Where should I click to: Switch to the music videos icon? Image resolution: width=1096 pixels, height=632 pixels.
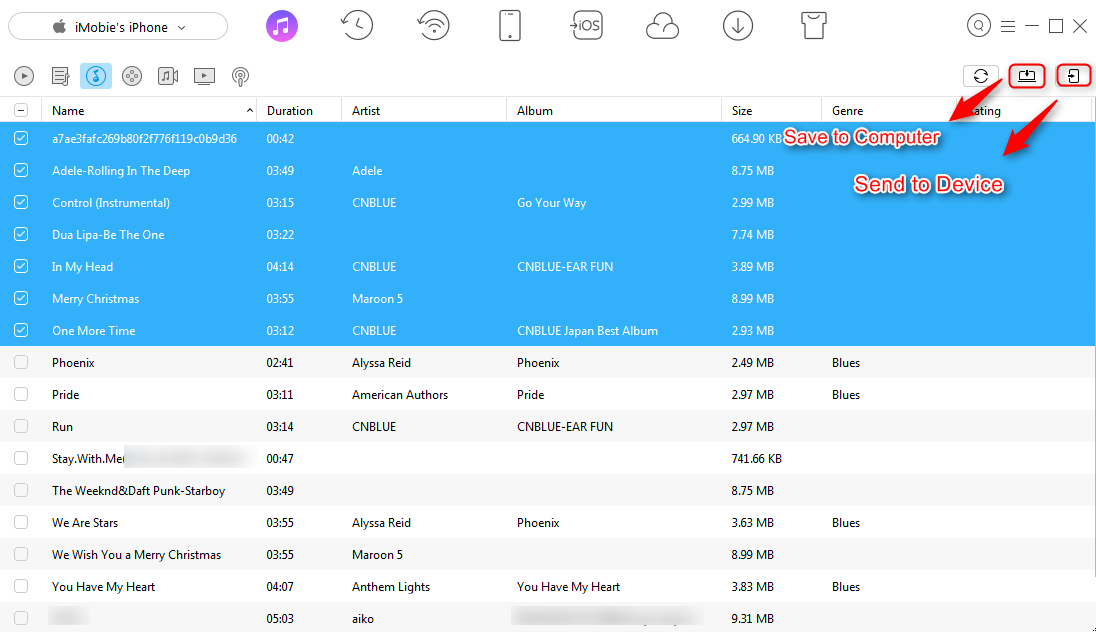[x=168, y=76]
